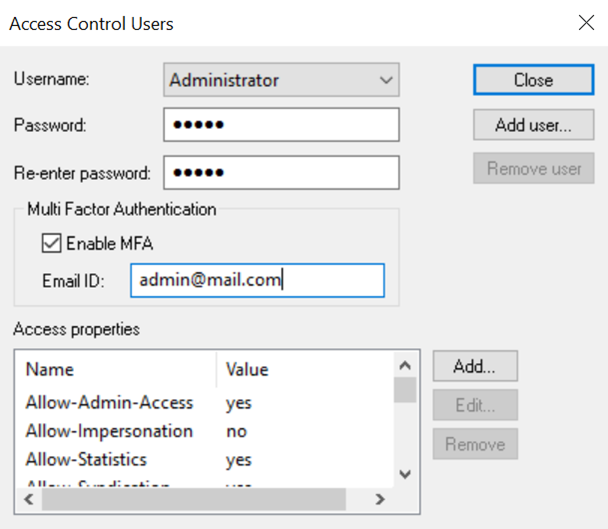Open the Username dropdown
This screenshot has width=608, height=529.
pyautogui.click(x=281, y=80)
